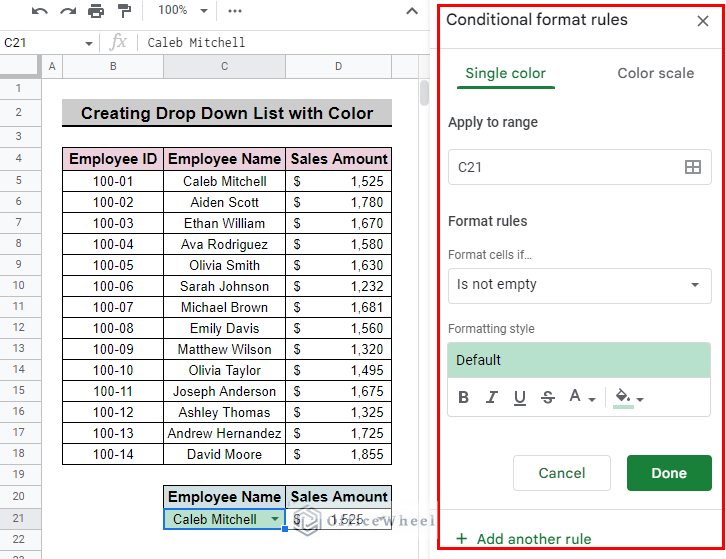Open the zoom 100% dropdown

182,10
